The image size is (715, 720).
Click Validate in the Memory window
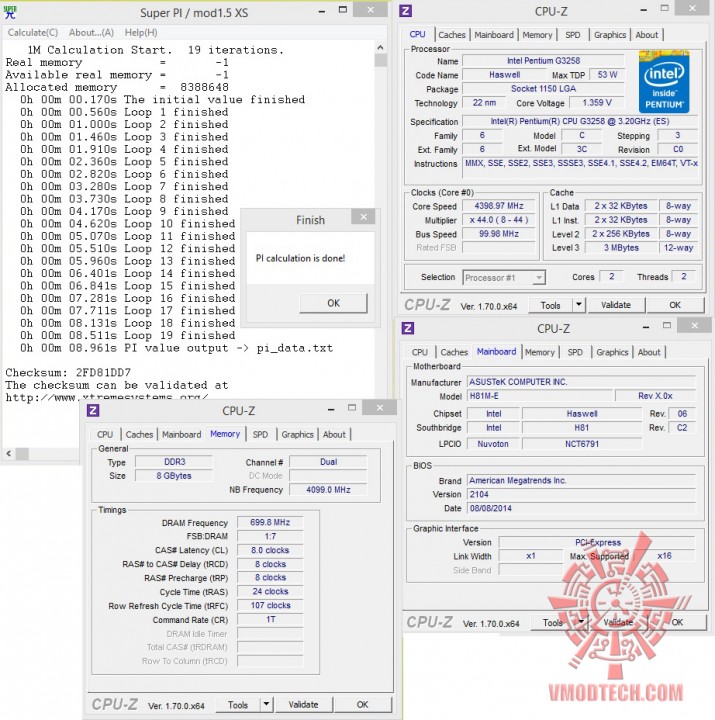303,705
